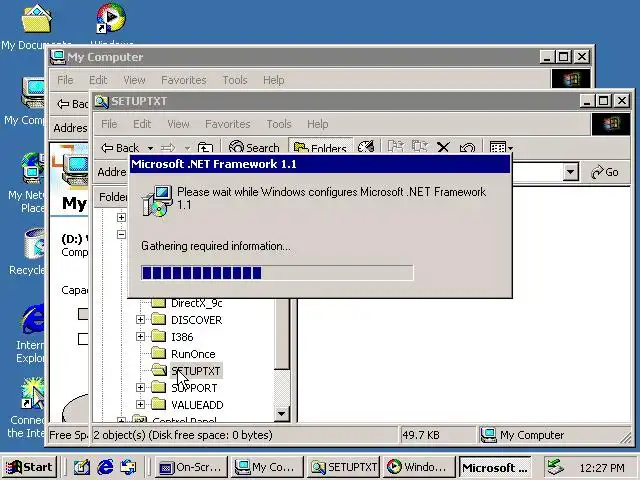Toggle the Folders pane button
Screen dimensions: 640x480
coord(320,148)
